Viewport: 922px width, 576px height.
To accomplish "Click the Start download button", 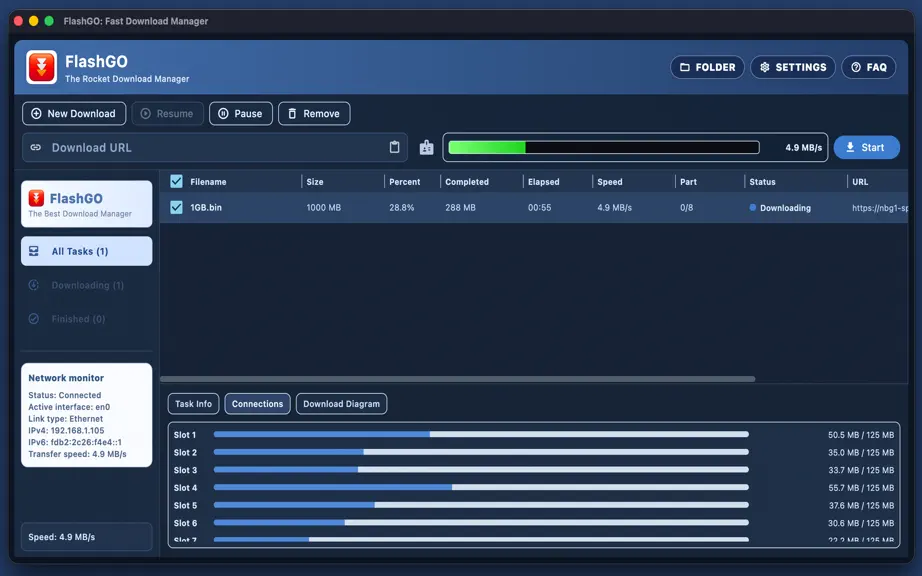I will (x=867, y=148).
